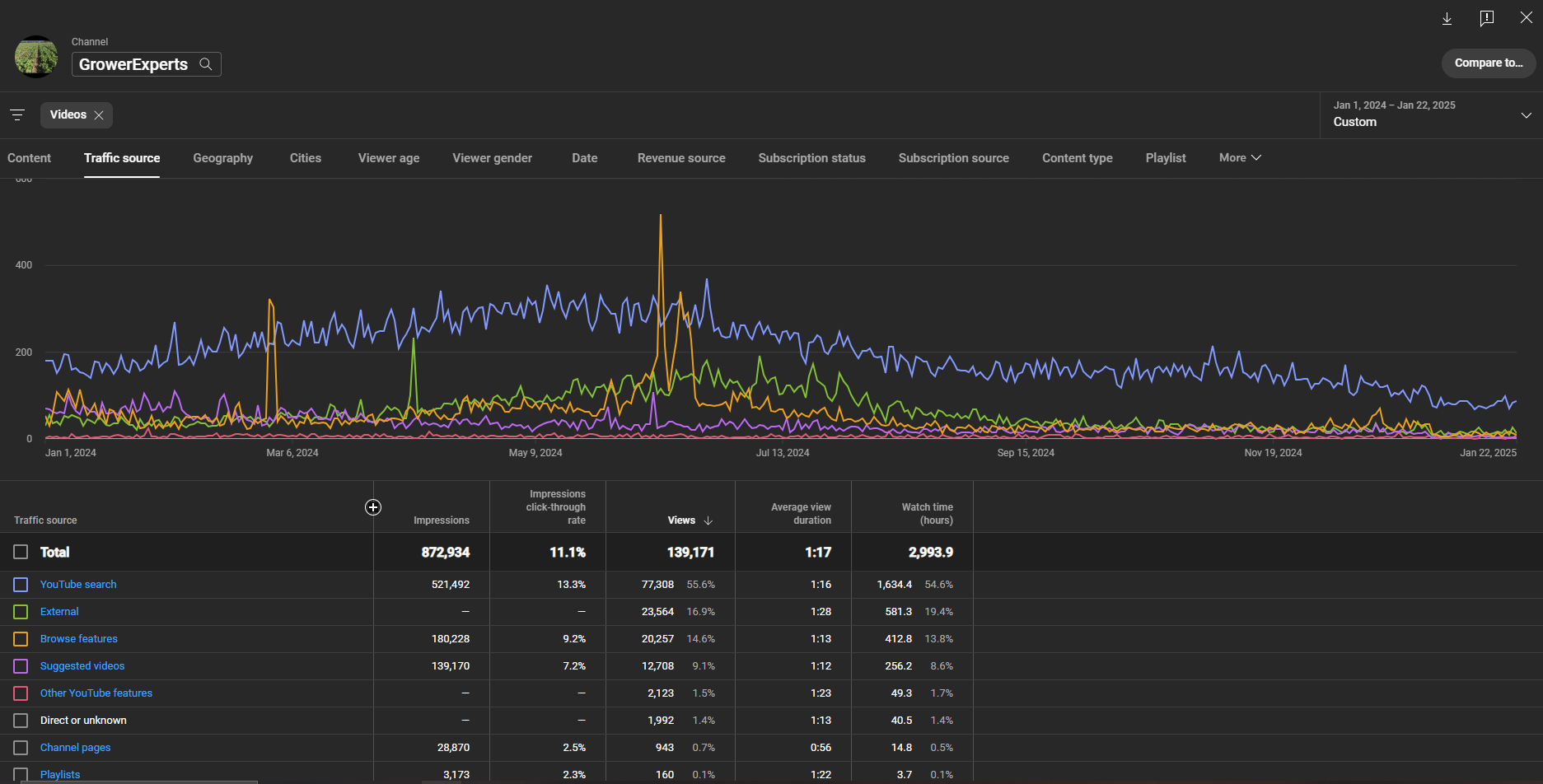Open the filter lines icon
Viewport: 1543px width, 784px height.
pos(17,114)
